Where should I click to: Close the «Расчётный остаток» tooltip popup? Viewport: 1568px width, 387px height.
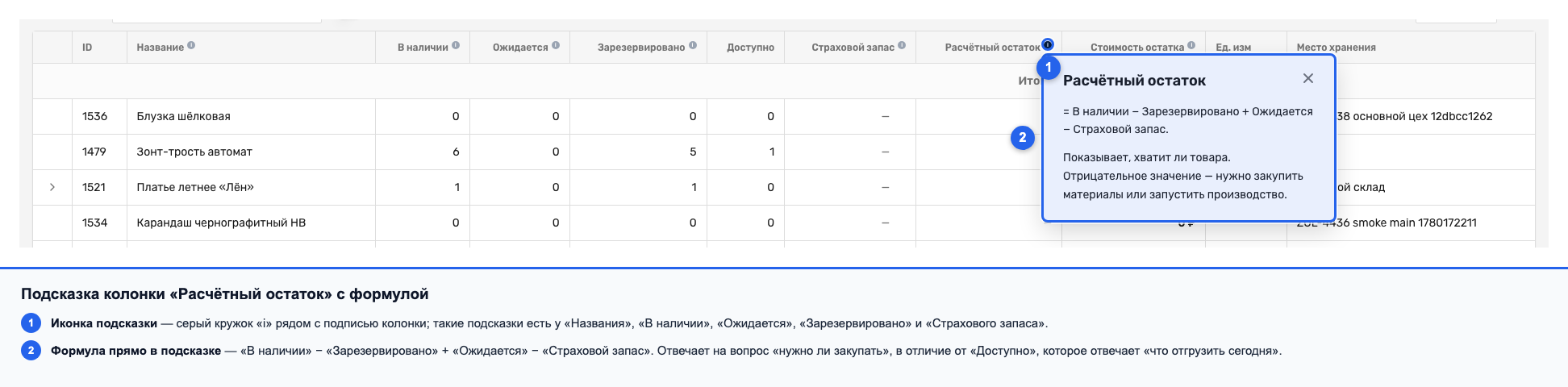click(1307, 78)
